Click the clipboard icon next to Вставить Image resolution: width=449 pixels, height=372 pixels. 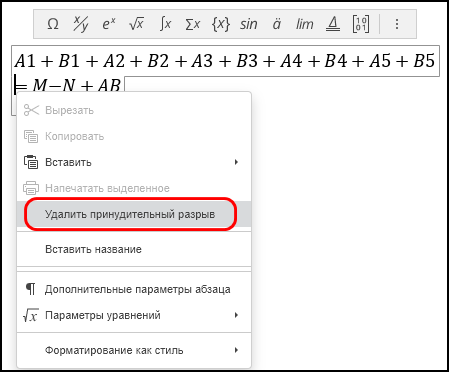(x=31, y=162)
